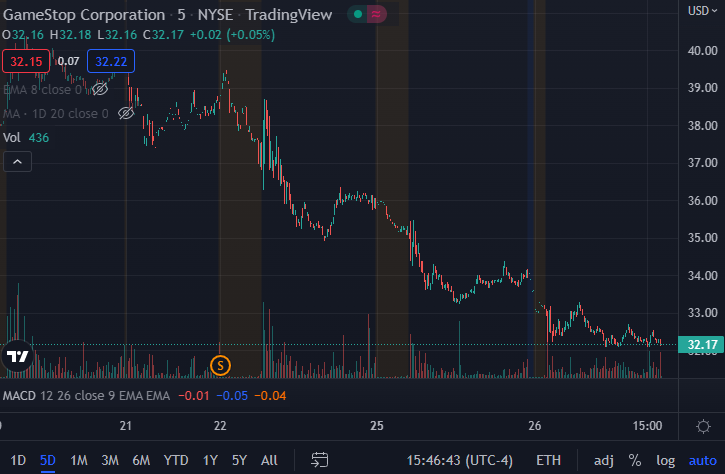Select the 1Y time range
This screenshot has height=474, width=725.
click(210, 460)
